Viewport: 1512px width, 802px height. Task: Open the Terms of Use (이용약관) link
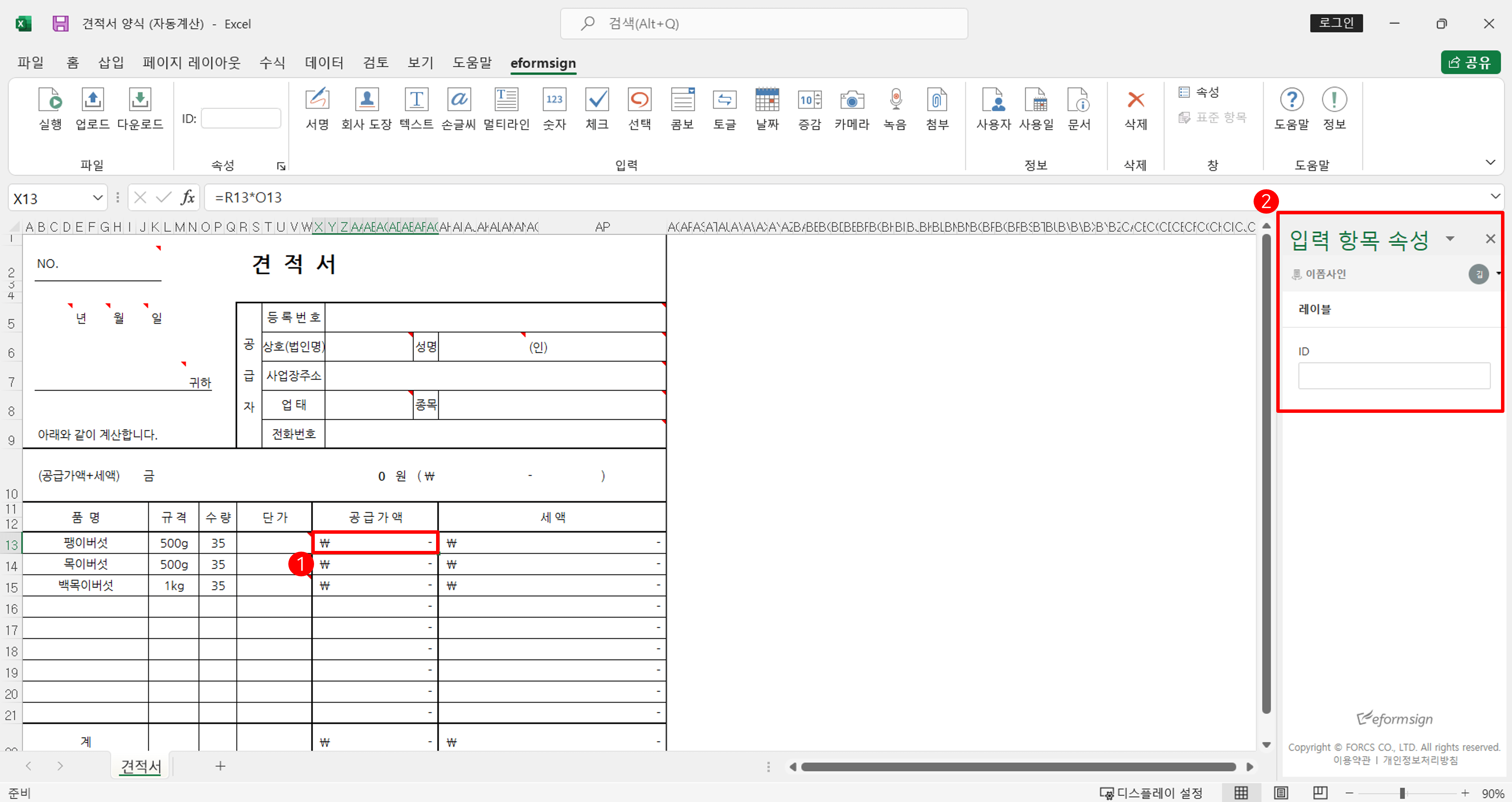tap(1351, 760)
